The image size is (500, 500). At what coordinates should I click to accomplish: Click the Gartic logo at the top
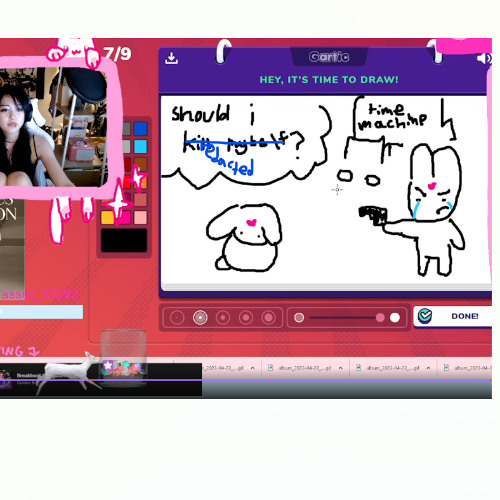(329, 57)
